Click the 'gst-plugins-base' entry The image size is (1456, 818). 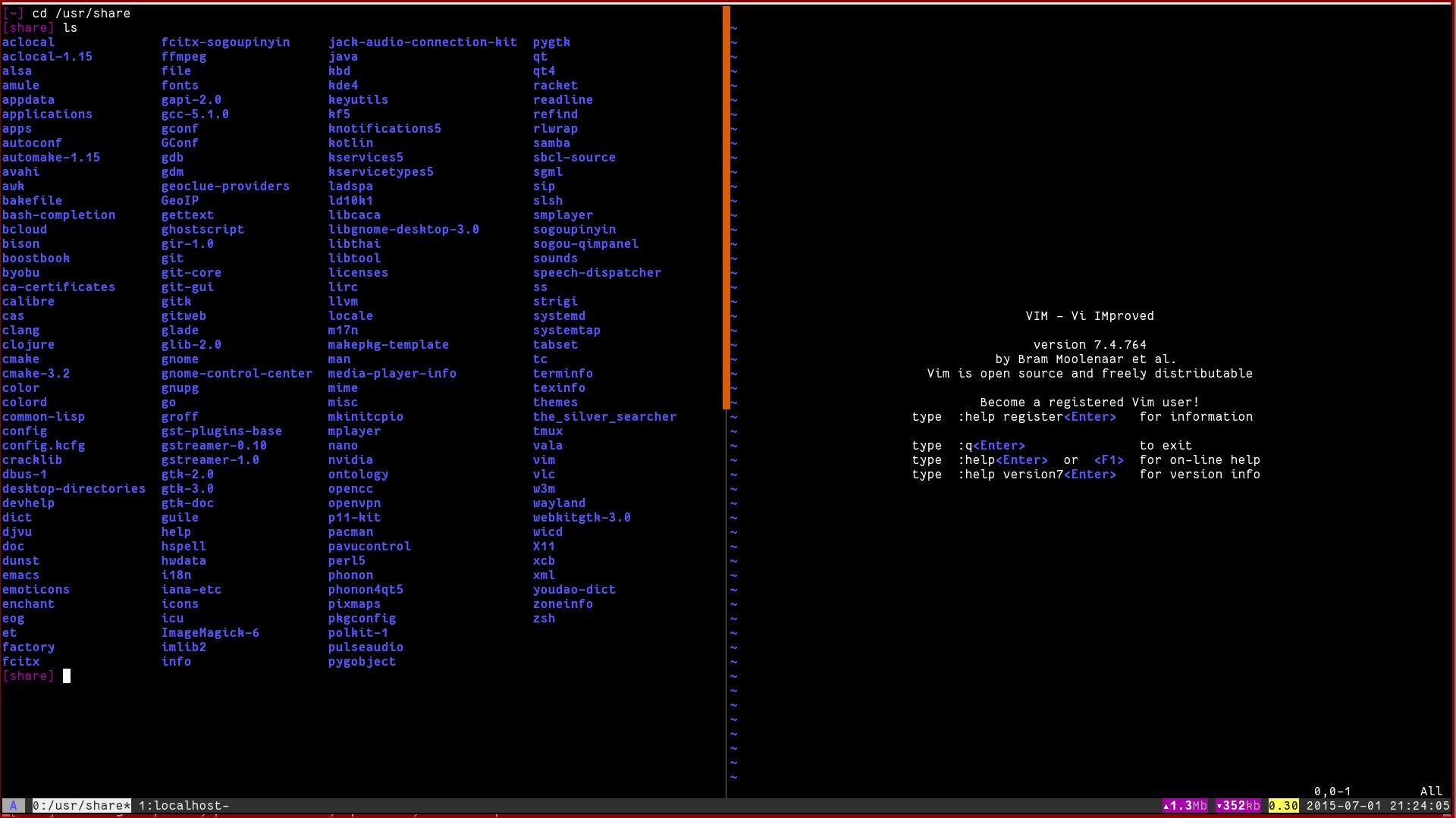coord(221,431)
